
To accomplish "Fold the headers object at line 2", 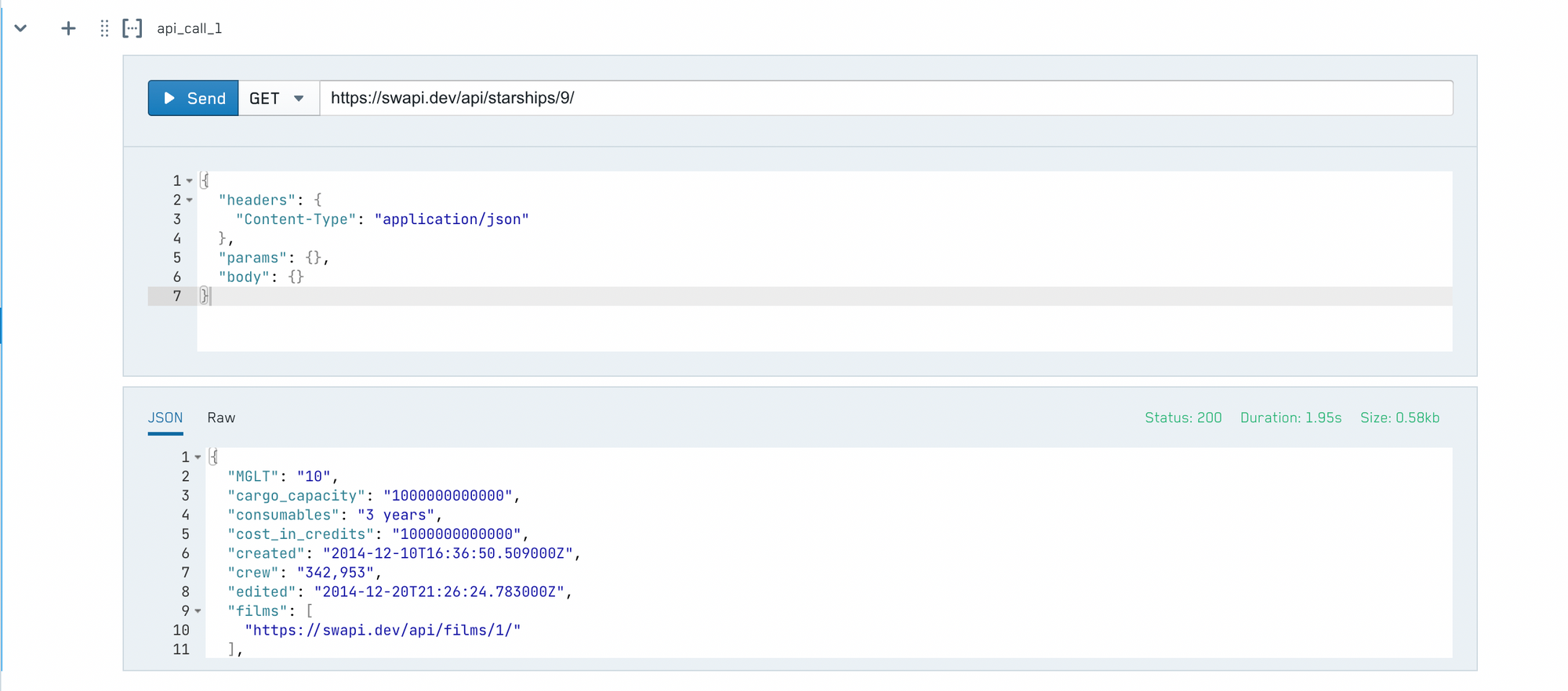I will [190, 201].
